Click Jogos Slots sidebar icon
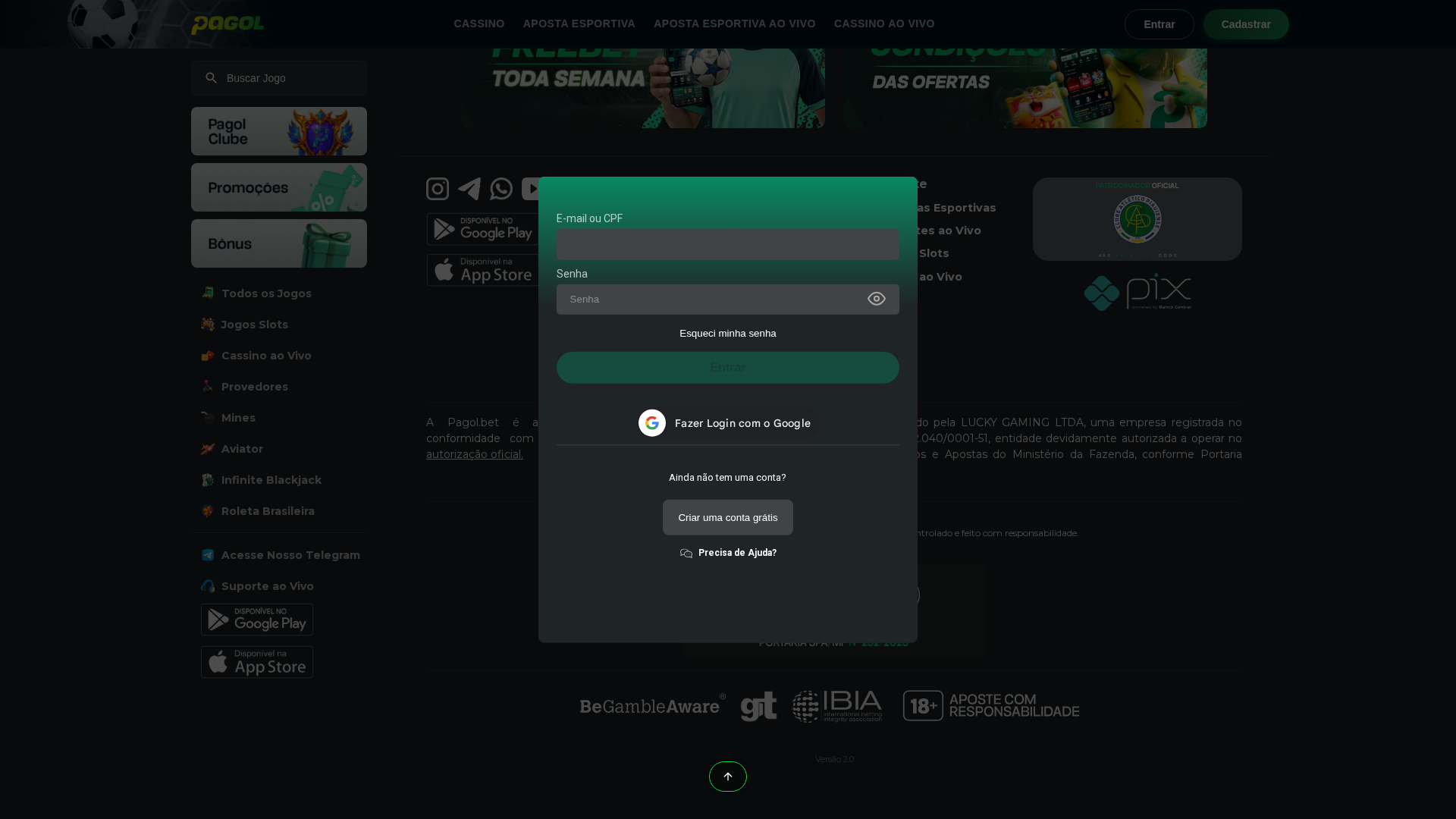1456x819 pixels. tap(208, 325)
